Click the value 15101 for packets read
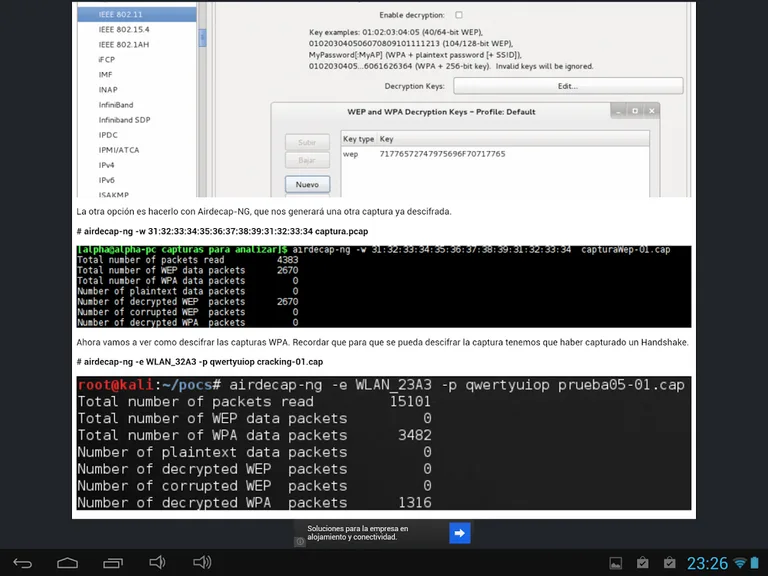 point(410,402)
